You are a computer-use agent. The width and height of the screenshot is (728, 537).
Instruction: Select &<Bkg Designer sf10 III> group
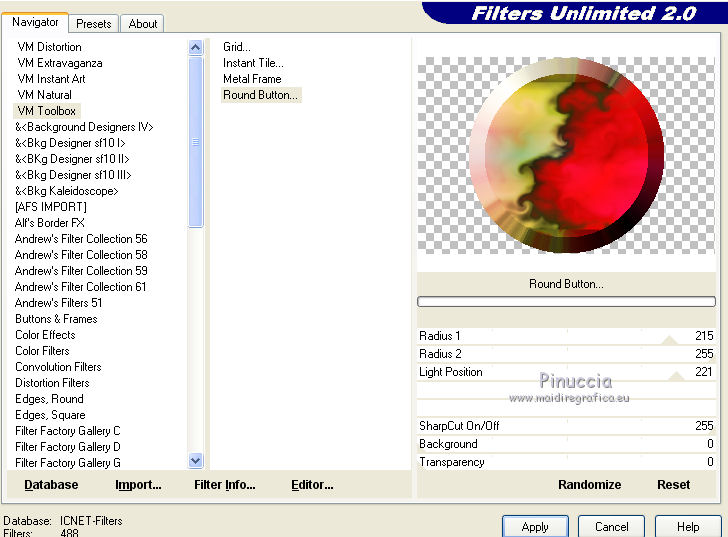coord(73,175)
